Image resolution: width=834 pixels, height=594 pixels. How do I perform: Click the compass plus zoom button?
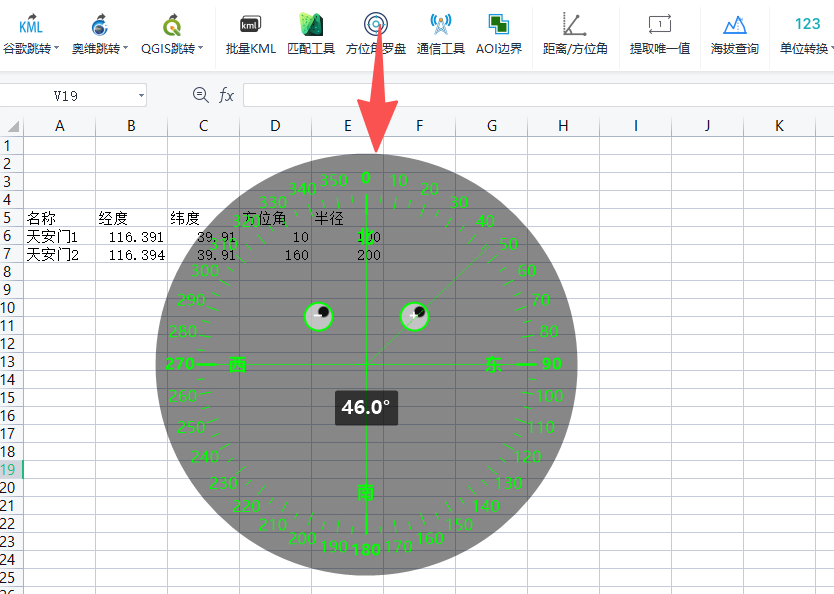(414, 316)
